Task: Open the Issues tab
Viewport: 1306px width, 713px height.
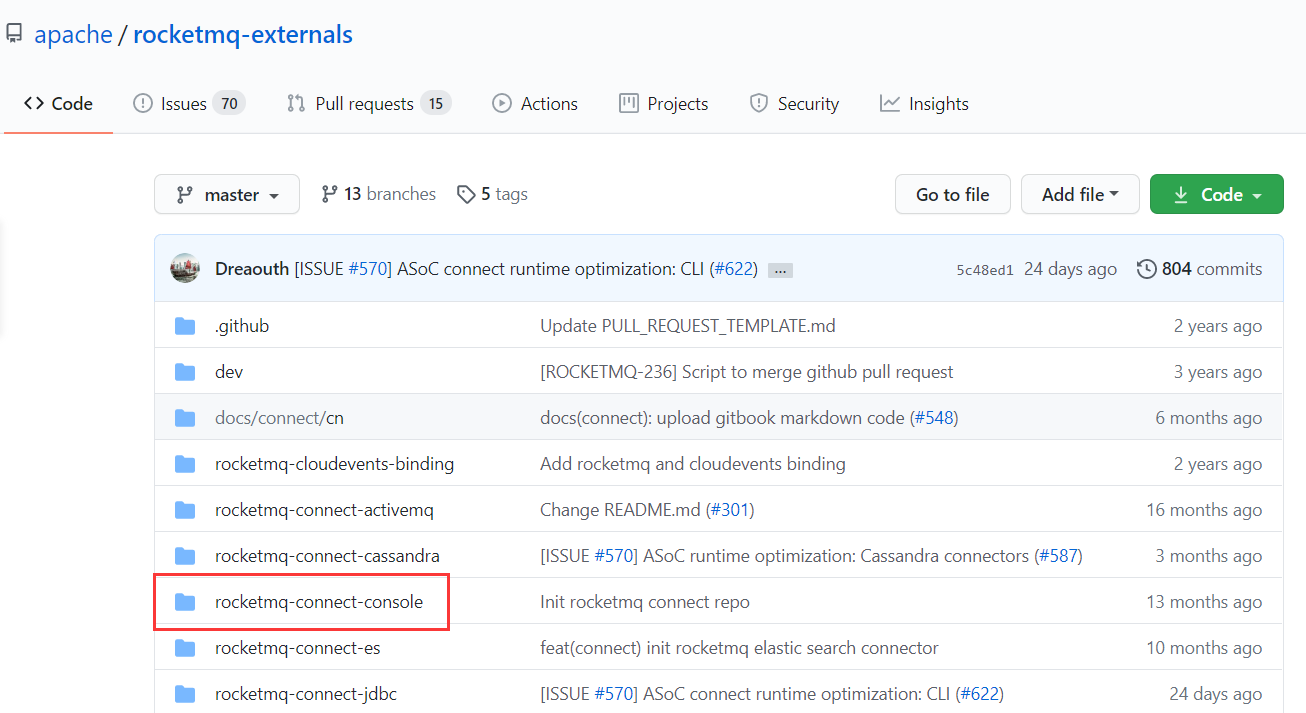Action: pos(189,104)
